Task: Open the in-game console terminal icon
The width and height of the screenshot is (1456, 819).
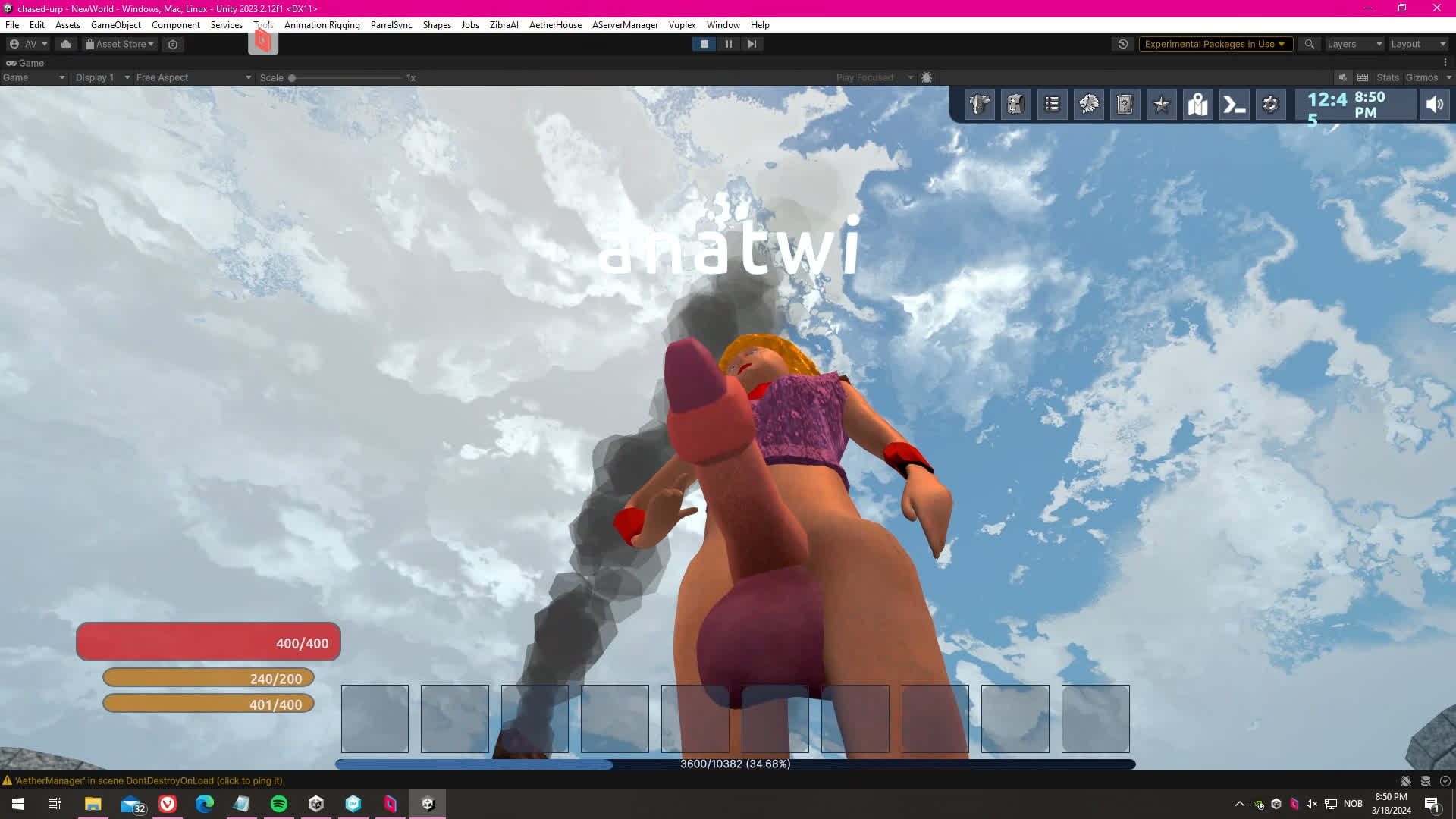Action: click(x=1235, y=105)
